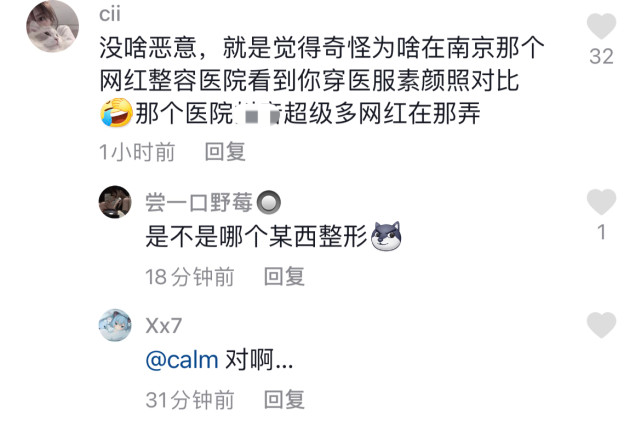
Task: Like the comment by Xx7
Action: 601,324
